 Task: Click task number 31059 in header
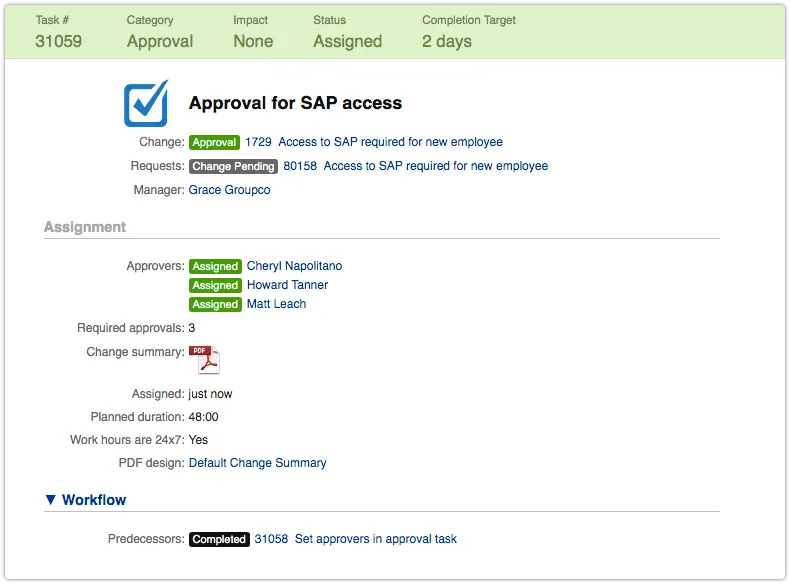point(58,41)
